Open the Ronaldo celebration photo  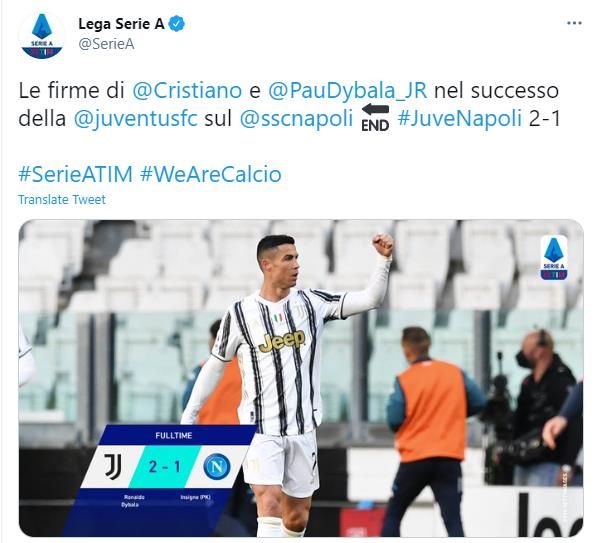301,378
